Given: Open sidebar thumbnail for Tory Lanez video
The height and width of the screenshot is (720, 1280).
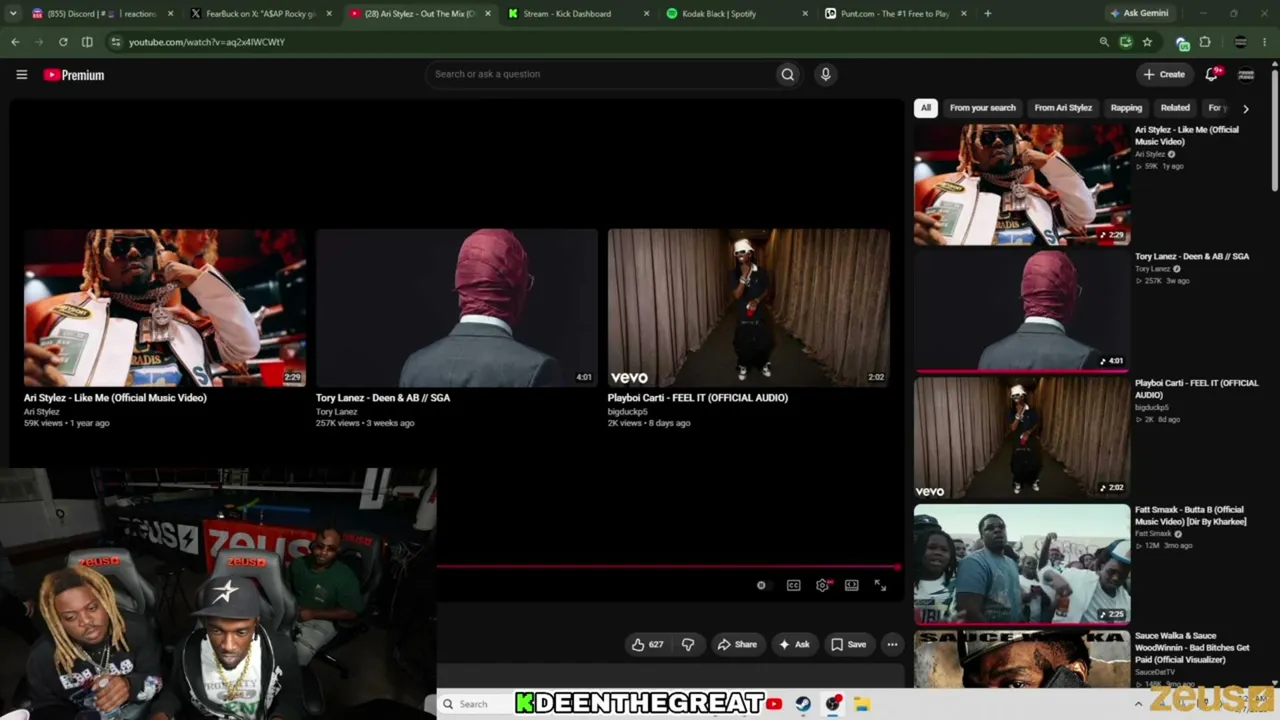Looking at the screenshot, I should [x=1022, y=310].
